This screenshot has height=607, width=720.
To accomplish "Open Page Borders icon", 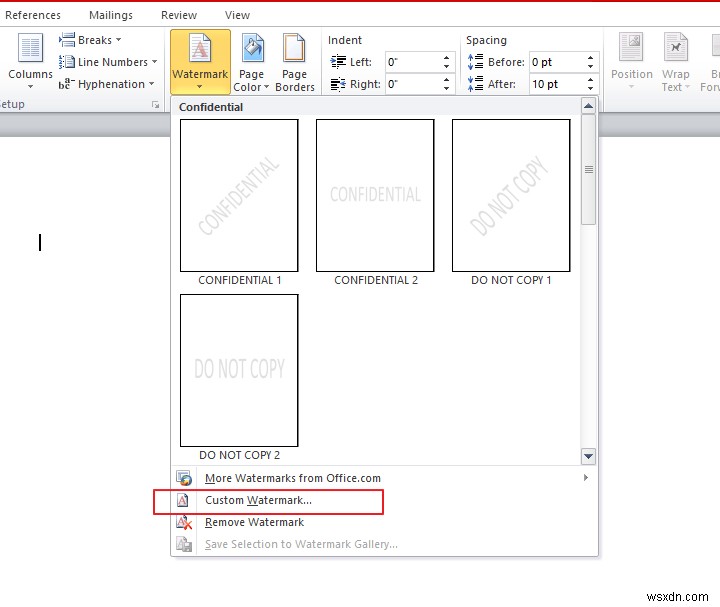I will click(294, 48).
